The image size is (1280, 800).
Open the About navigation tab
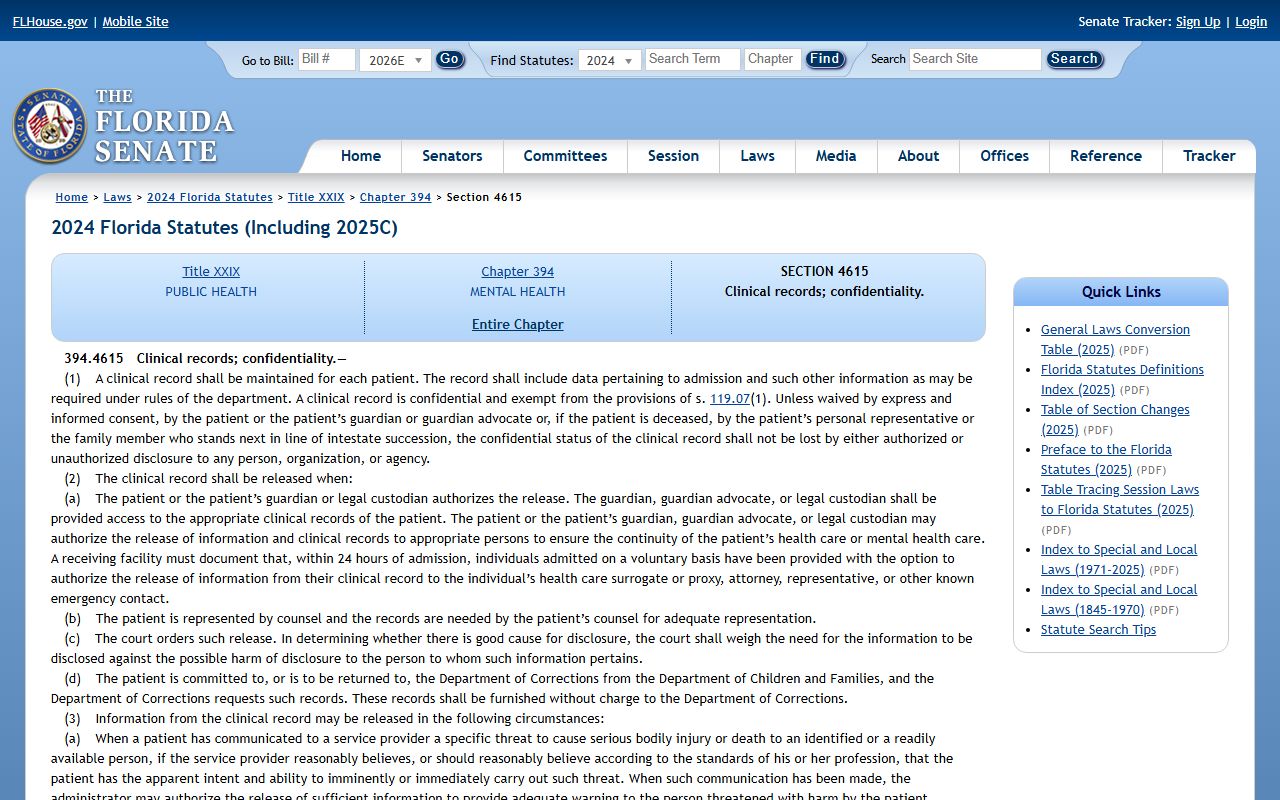pos(918,156)
